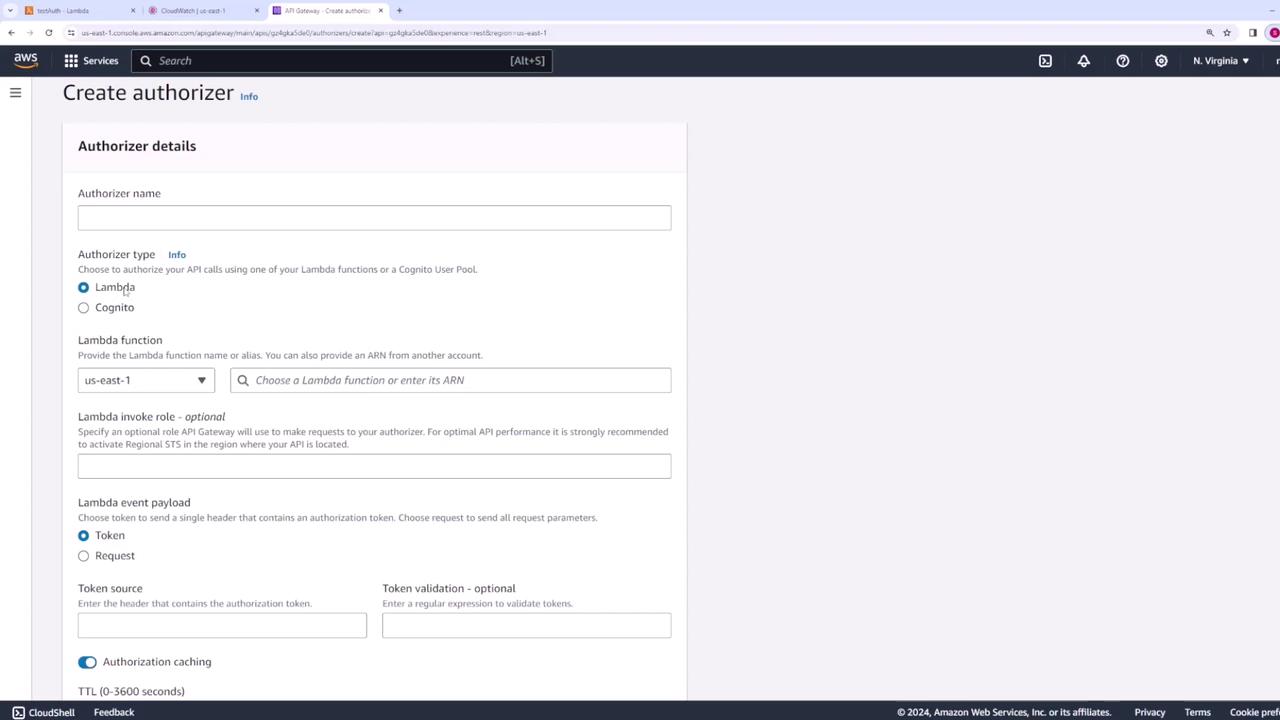1280x720 pixels.
Task: View site information icon in address bar
Action: (x=71, y=33)
